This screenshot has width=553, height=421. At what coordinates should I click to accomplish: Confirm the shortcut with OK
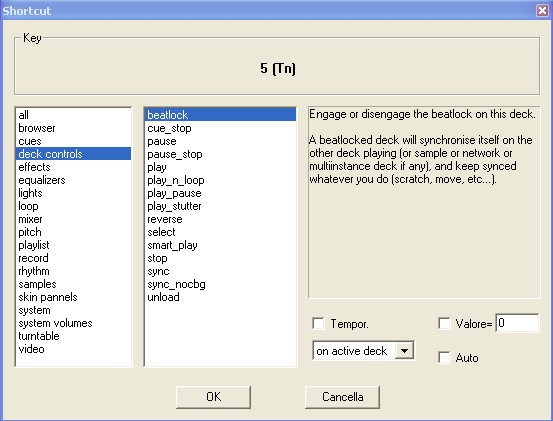click(x=213, y=397)
